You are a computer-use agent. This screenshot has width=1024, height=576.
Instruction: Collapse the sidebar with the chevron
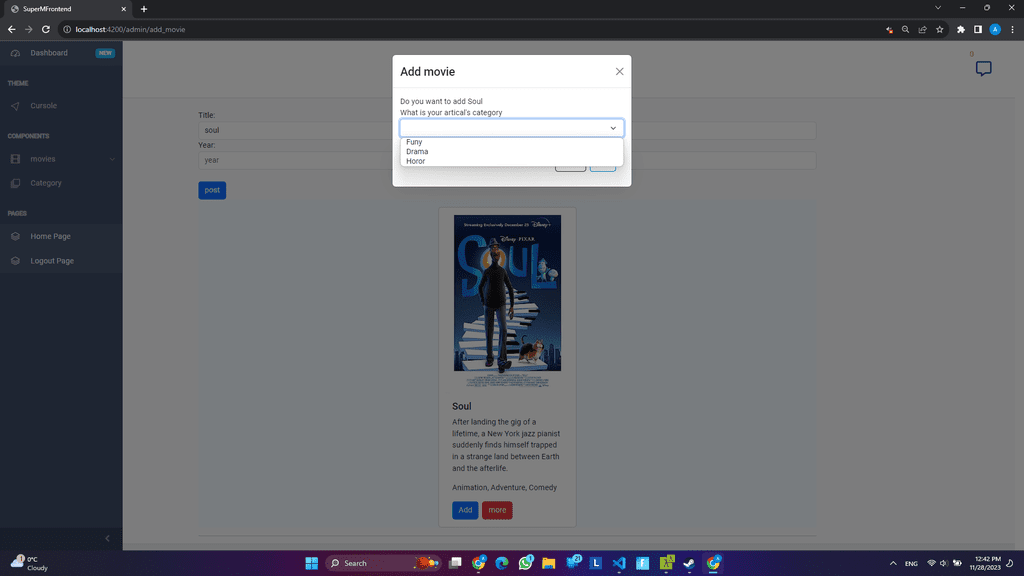click(107, 538)
